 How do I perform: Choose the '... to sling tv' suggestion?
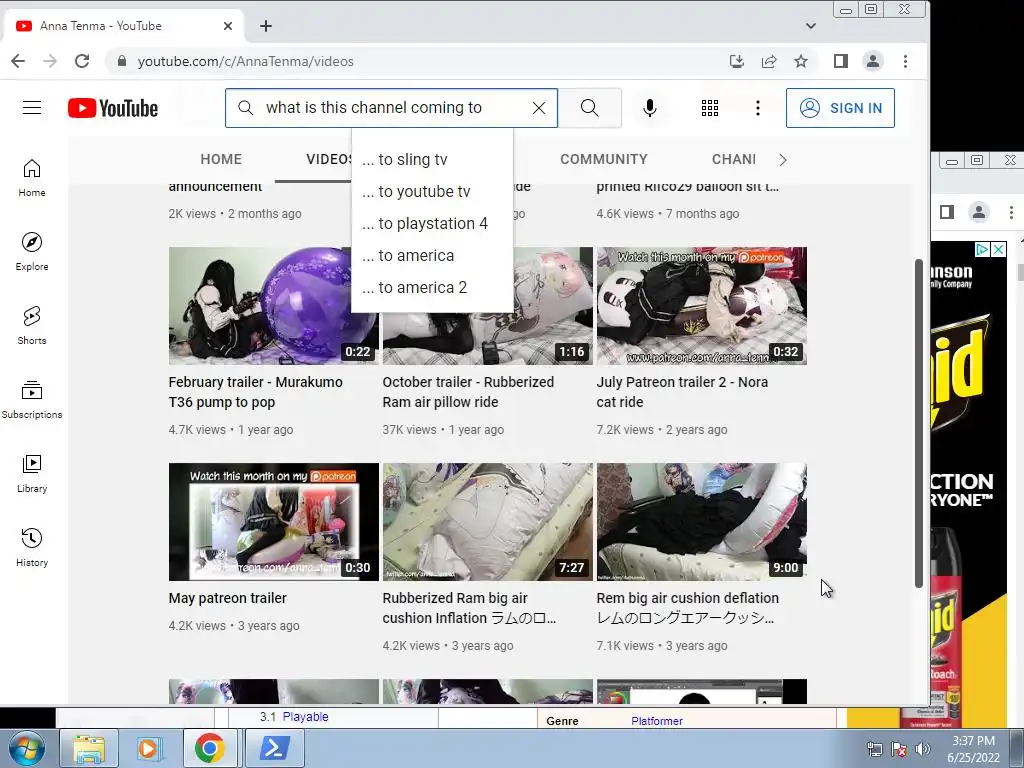pyautogui.click(x=432, y=159)
